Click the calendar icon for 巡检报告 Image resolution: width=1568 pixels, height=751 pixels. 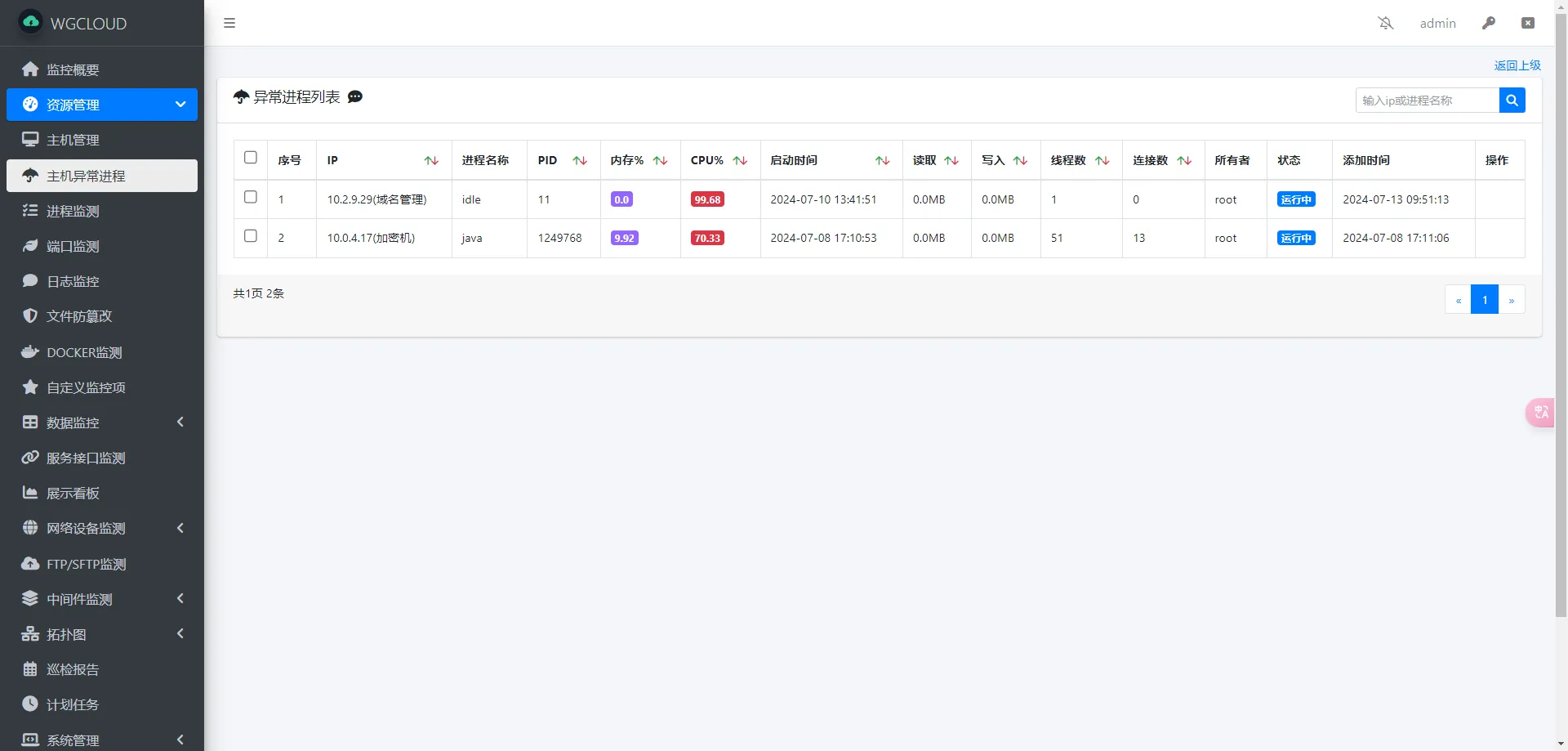(x=30, y=669)
